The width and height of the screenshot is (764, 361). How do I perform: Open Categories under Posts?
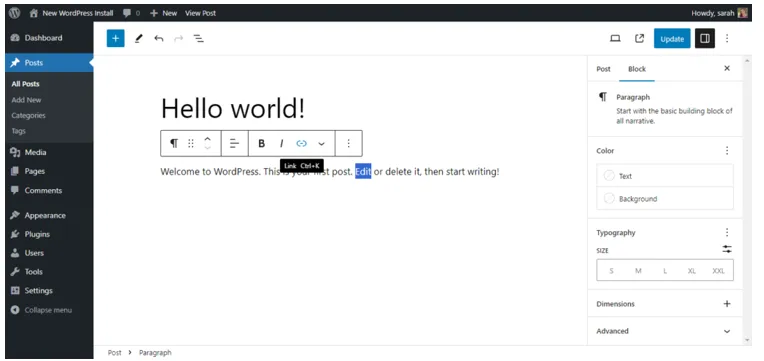point(28,115)
